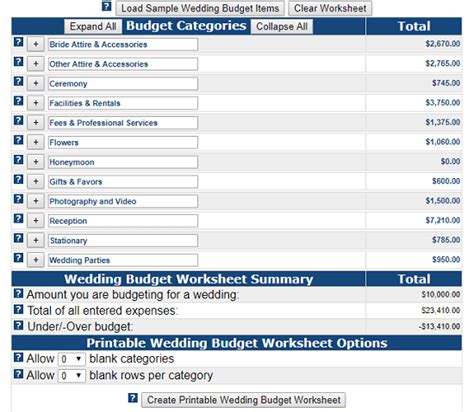The height and width of the screenshot is (412, 474).
Task: Click help icon for blank categories option
Action: pos(19,357)
